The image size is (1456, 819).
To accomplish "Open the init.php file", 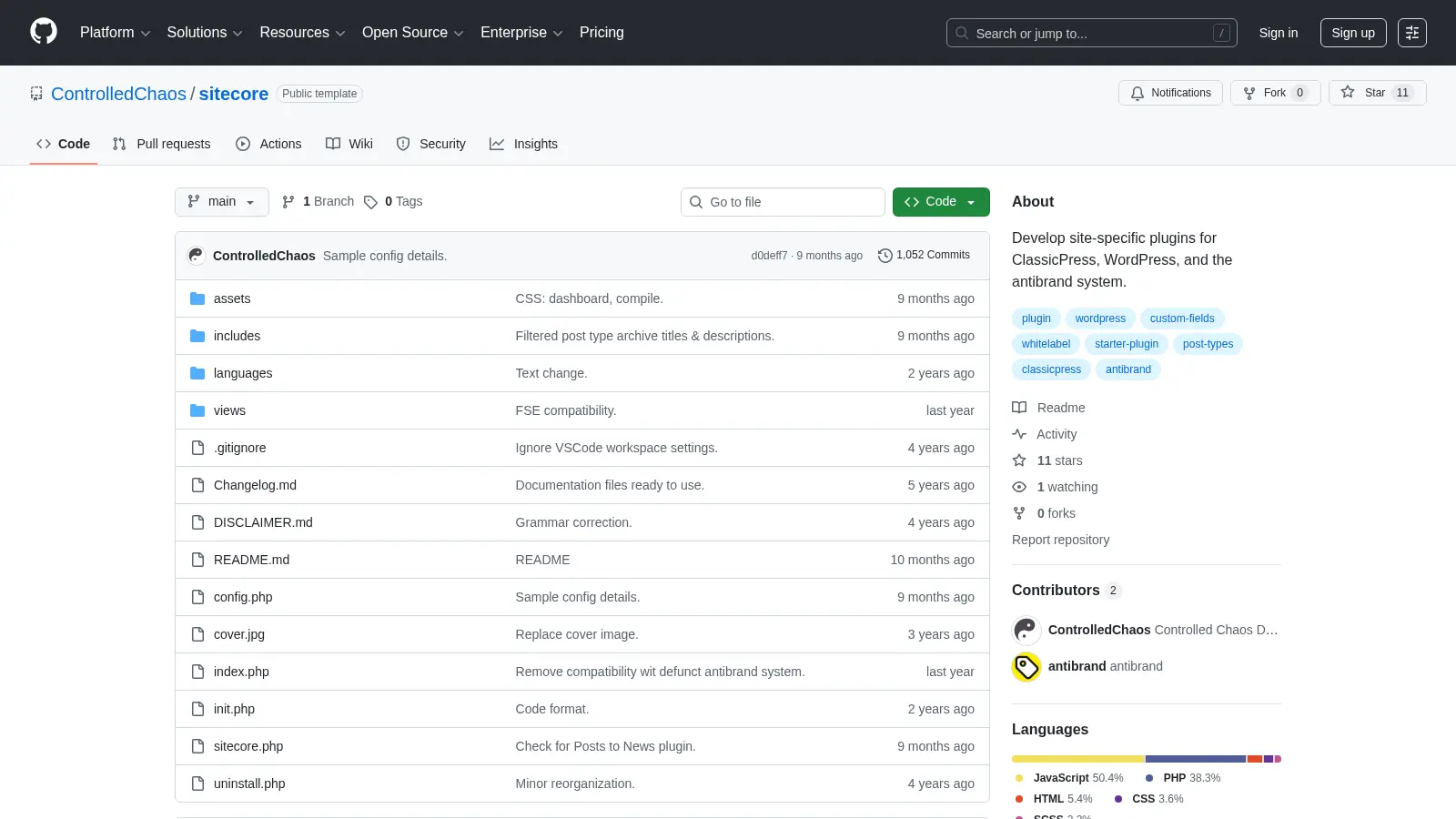I will (234, 709).
